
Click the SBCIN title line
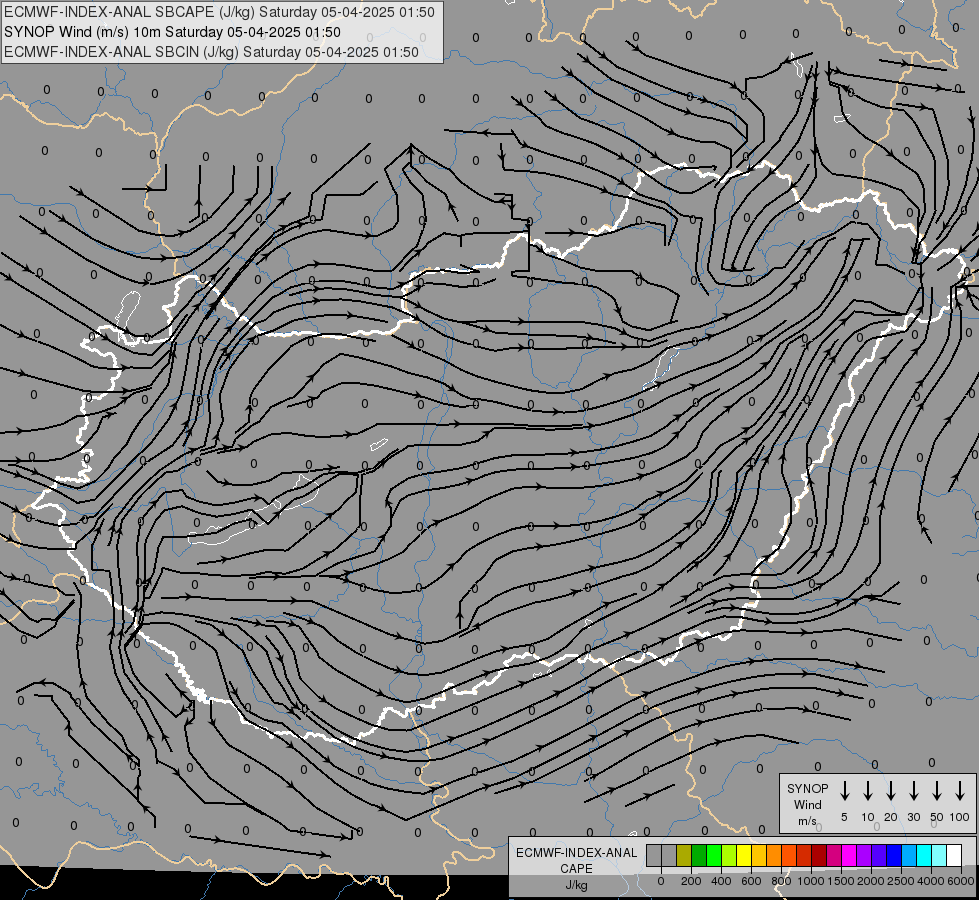tap(211, 52)
